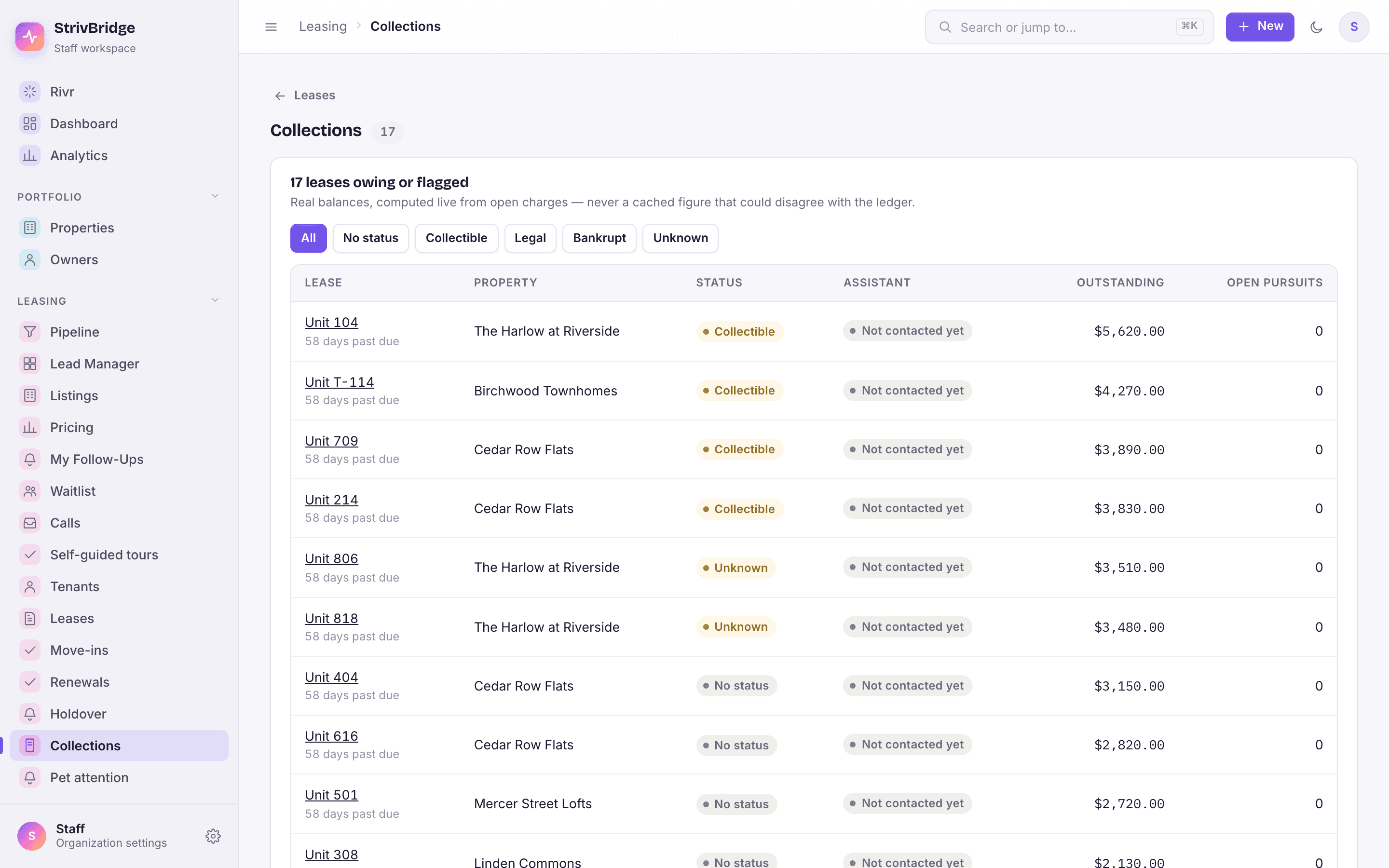Screen dimensions: 1389x868
Task: Click the Waitlist people icon
Action: click(30, 491)
